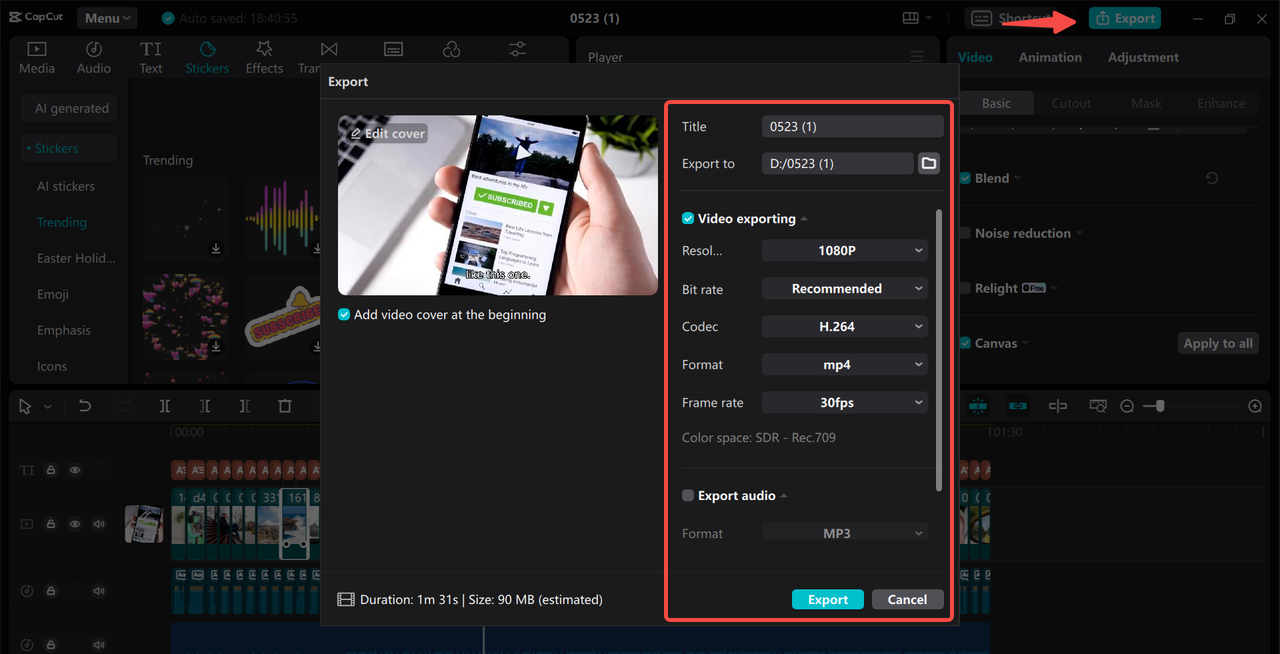Toggle the Canvas checkbox

(966, 343)
